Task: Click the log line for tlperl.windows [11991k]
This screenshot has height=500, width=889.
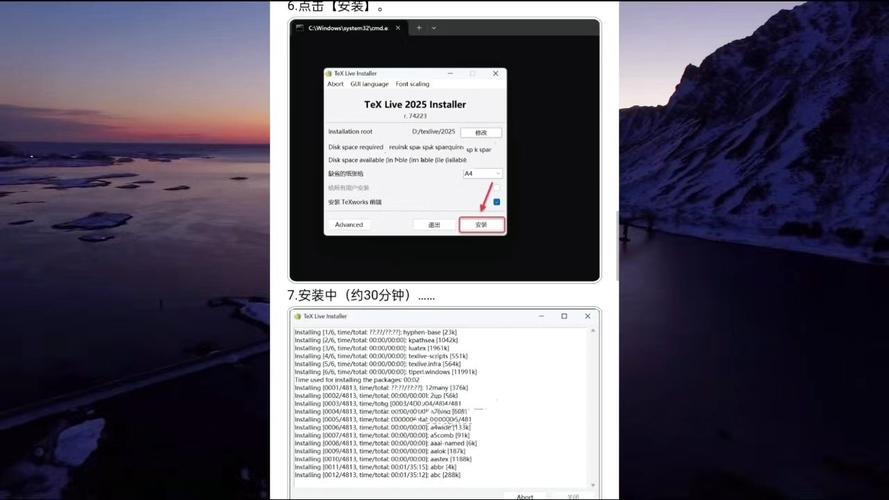Action: pos(386,372)
